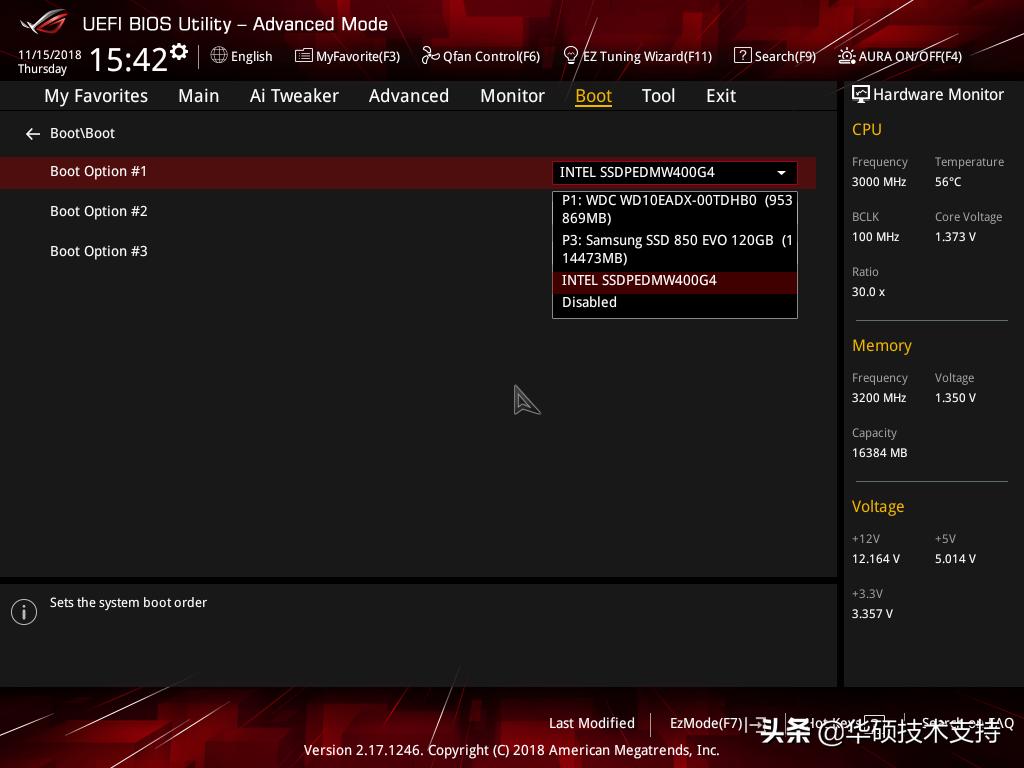The height and width of the screenshot is (768, 1024).
Task: Switch to My Favorites tab
Action: pos(96,96)
